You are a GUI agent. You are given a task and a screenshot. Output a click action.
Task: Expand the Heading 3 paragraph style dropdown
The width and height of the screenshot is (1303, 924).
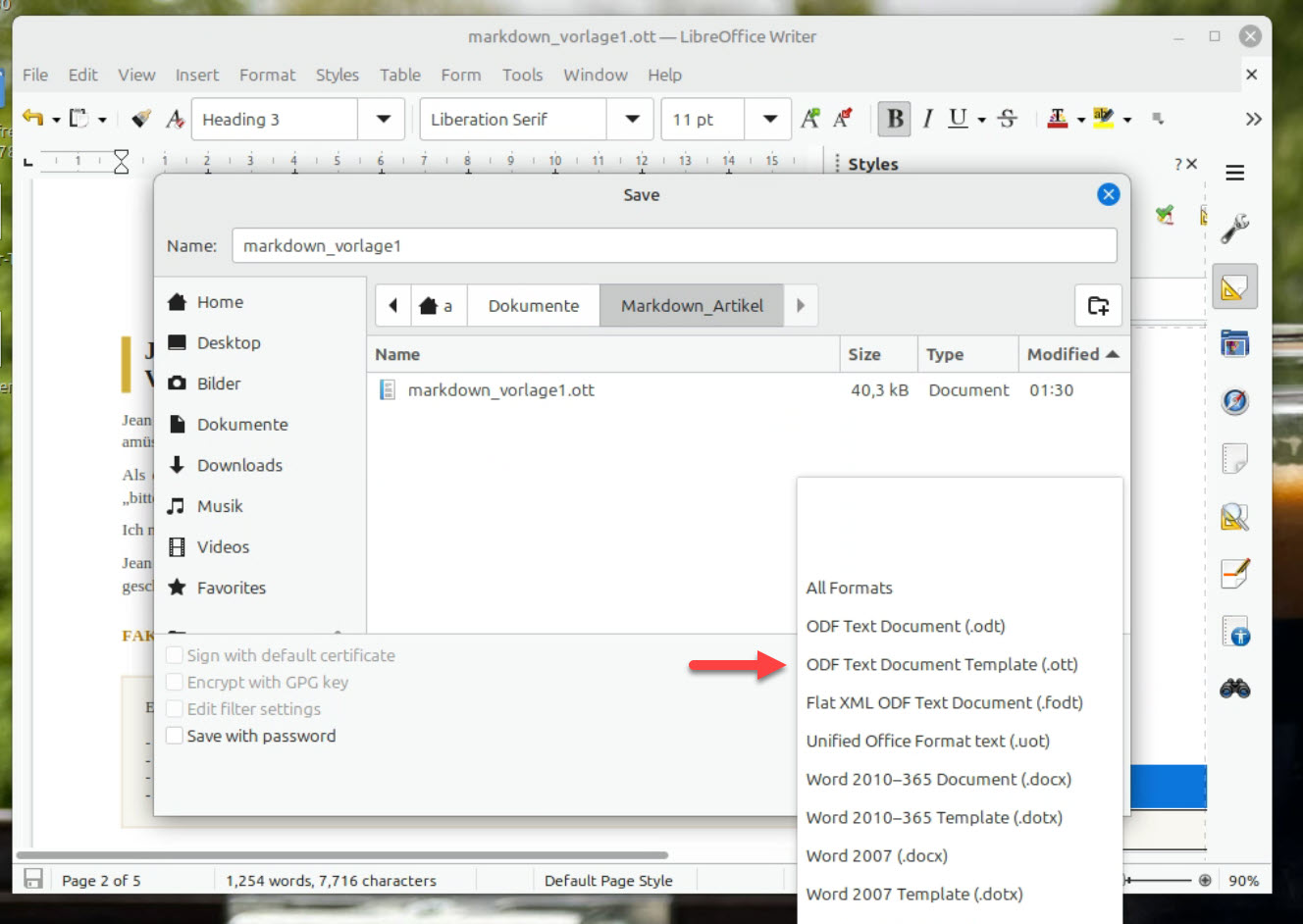point(383,120)
